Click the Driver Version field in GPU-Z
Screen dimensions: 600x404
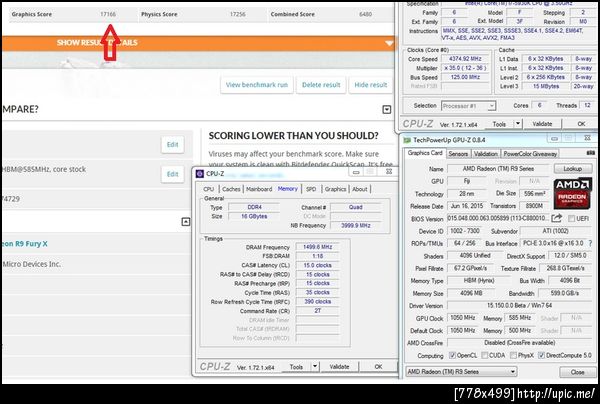519,306
